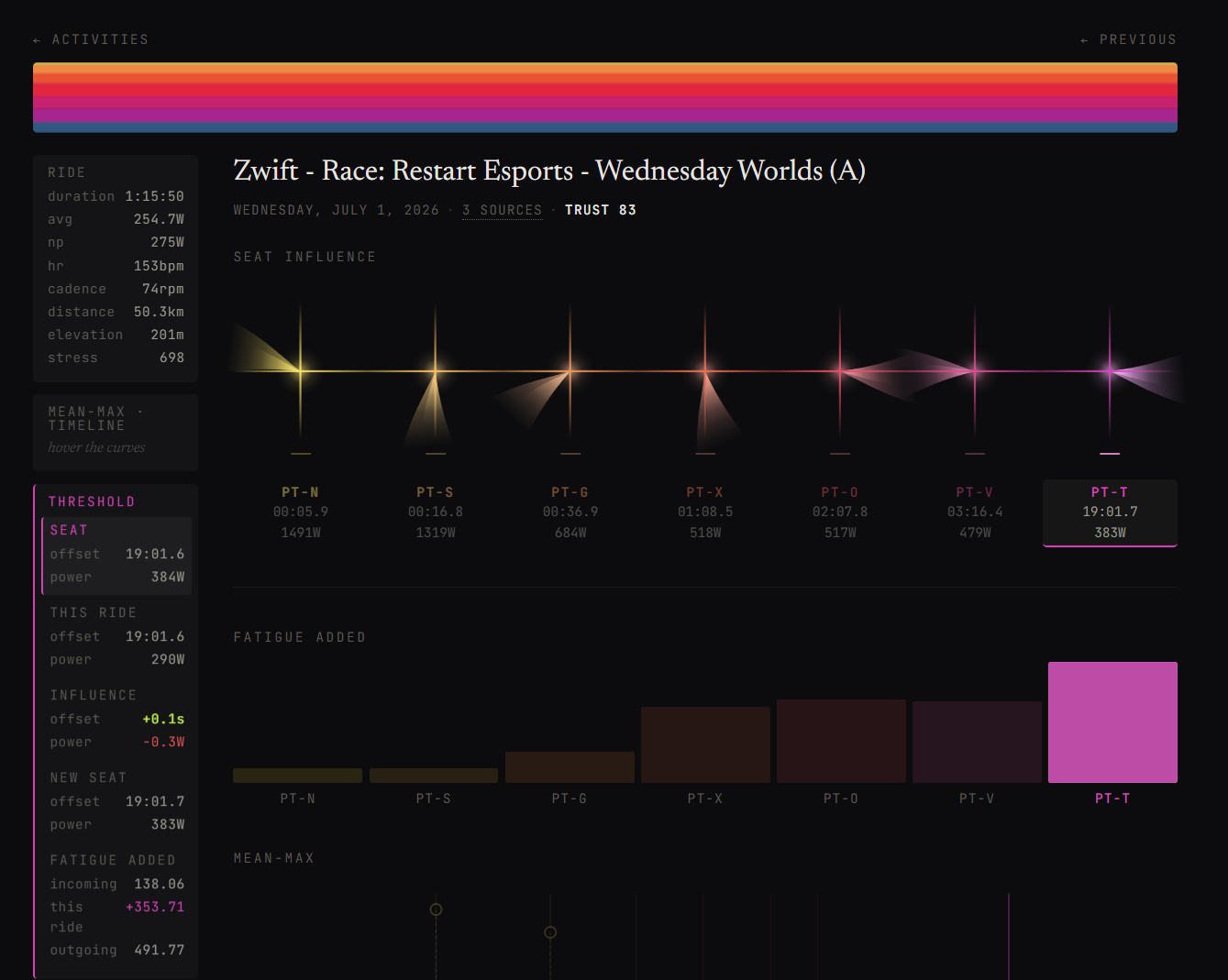
Task: Click the second mean-max circle marker
Action: tap(550, 932)
